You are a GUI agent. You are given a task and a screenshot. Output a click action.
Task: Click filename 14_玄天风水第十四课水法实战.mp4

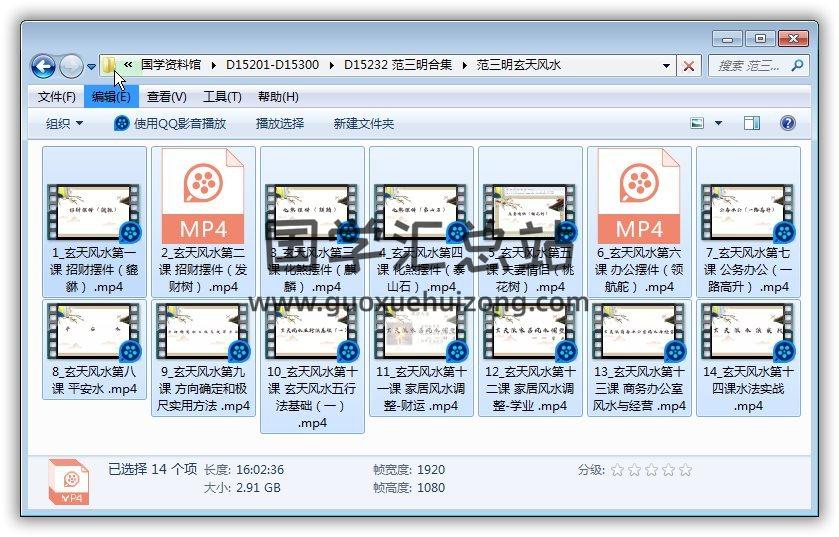pyautogui.click(x=748, y=388)
